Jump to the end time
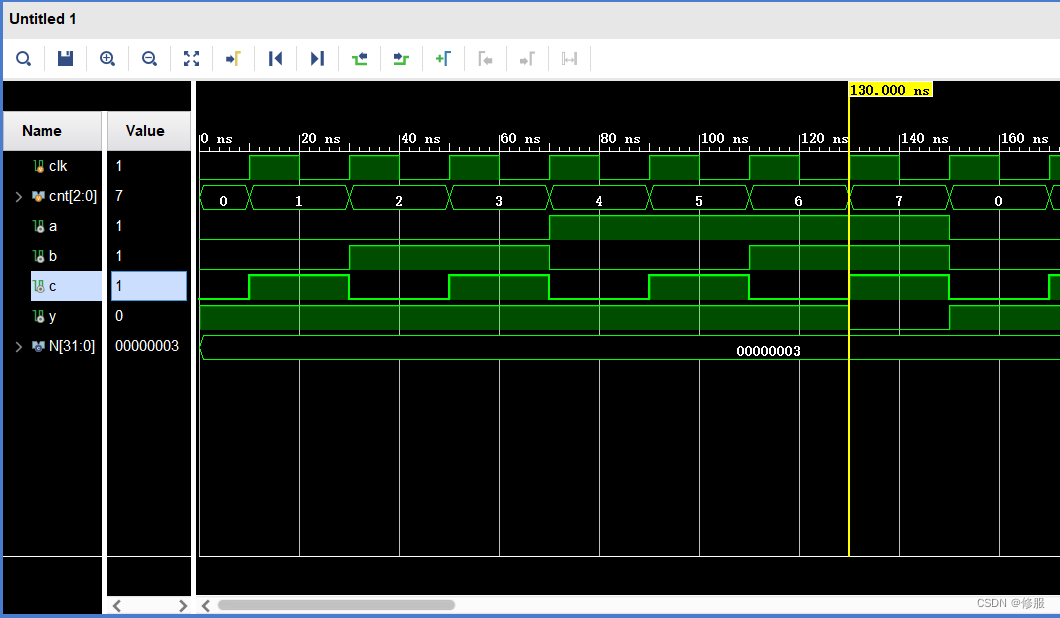Viewport: 1060px width, 618px height. [317, 59]
